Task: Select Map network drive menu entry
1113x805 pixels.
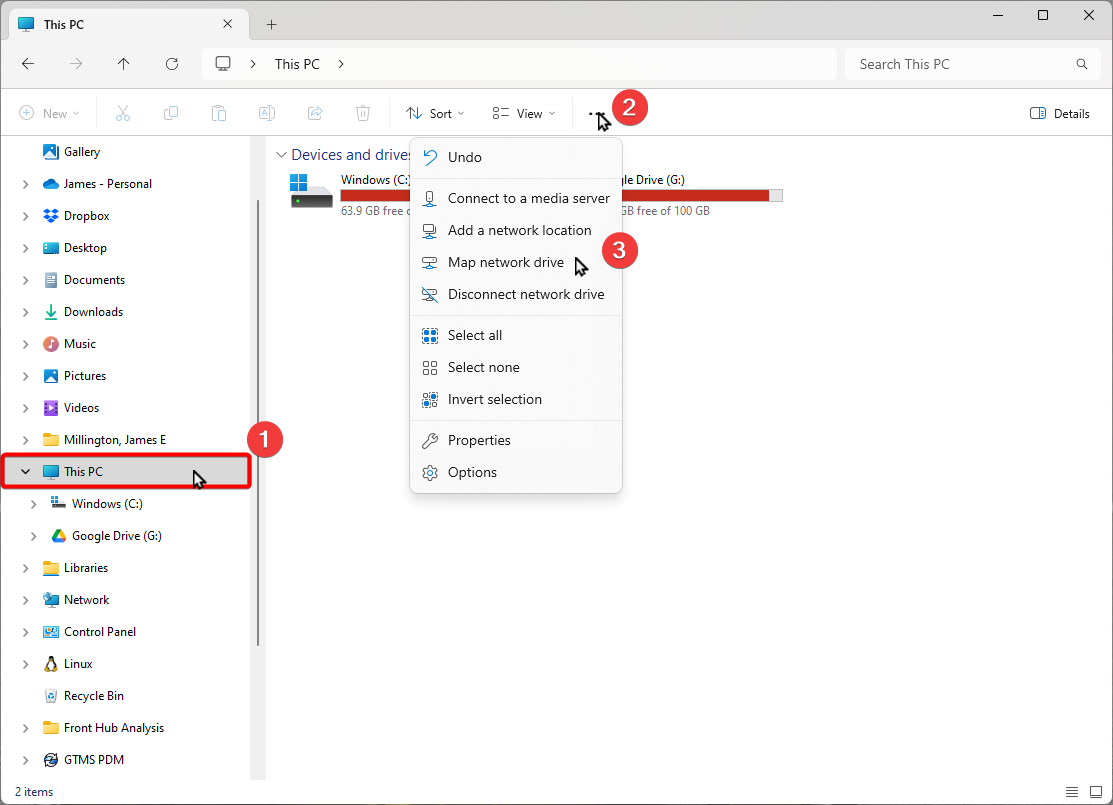Action: (505, 263)
